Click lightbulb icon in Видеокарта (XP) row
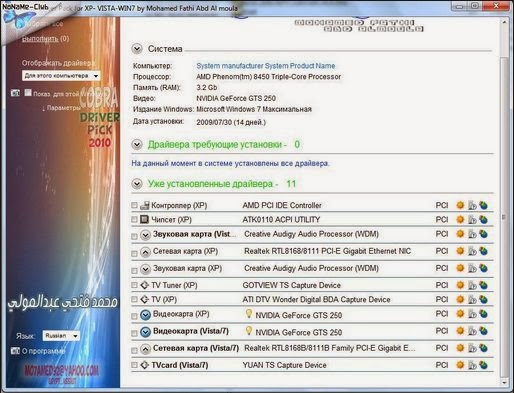The image size is (514, 393). click(248, 313)
